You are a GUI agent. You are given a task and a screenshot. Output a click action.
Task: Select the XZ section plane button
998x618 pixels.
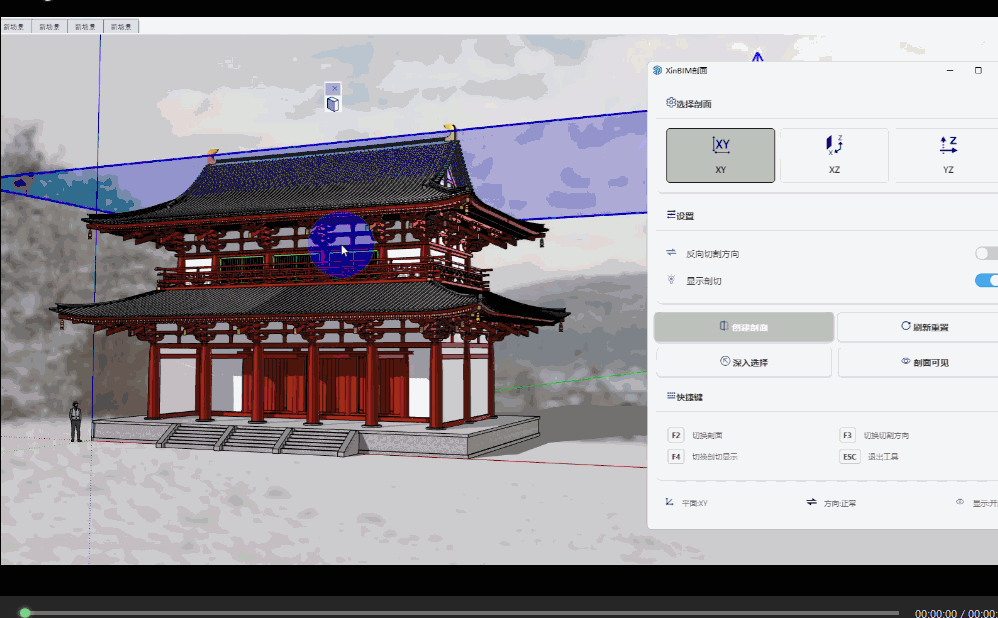(834, 155)
